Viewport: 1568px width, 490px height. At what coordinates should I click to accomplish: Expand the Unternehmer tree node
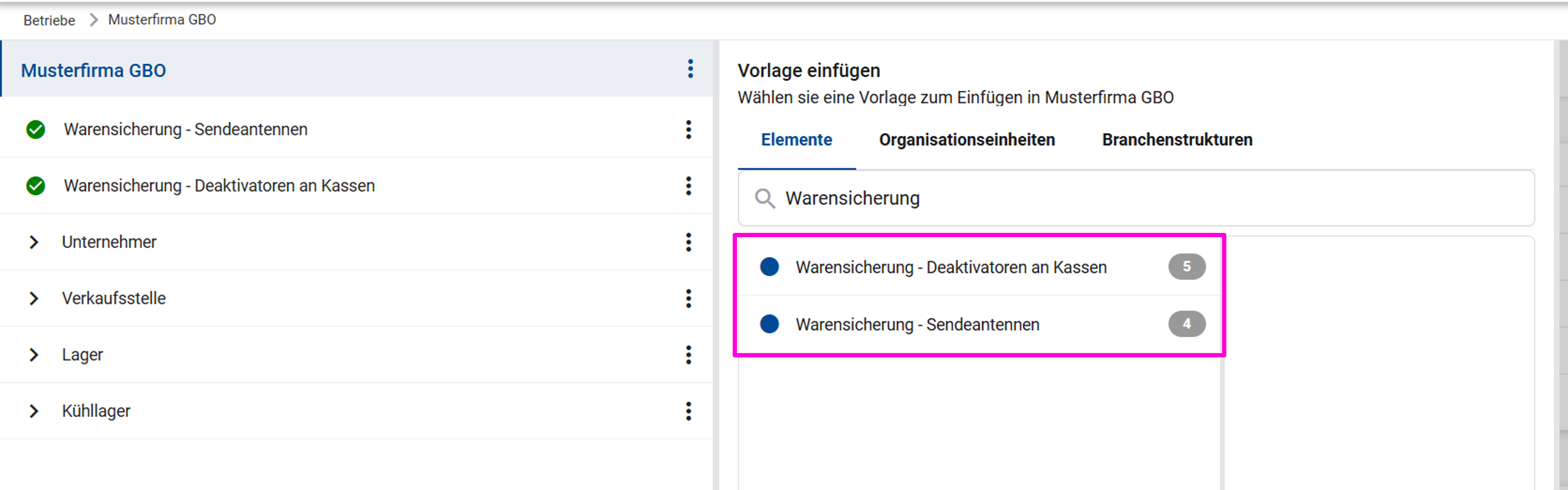pyautogui.click(x=34, y=242)
